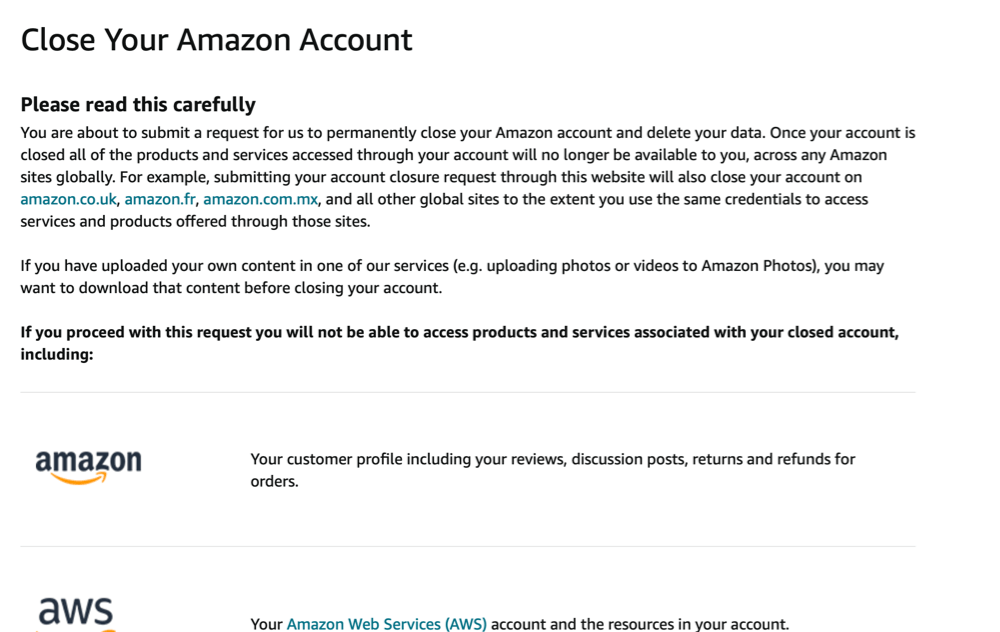This screenshot has height=632, width=1000.
Task: Click the bold 'If you proceed' warning text
Action: (x=459, y=332)
